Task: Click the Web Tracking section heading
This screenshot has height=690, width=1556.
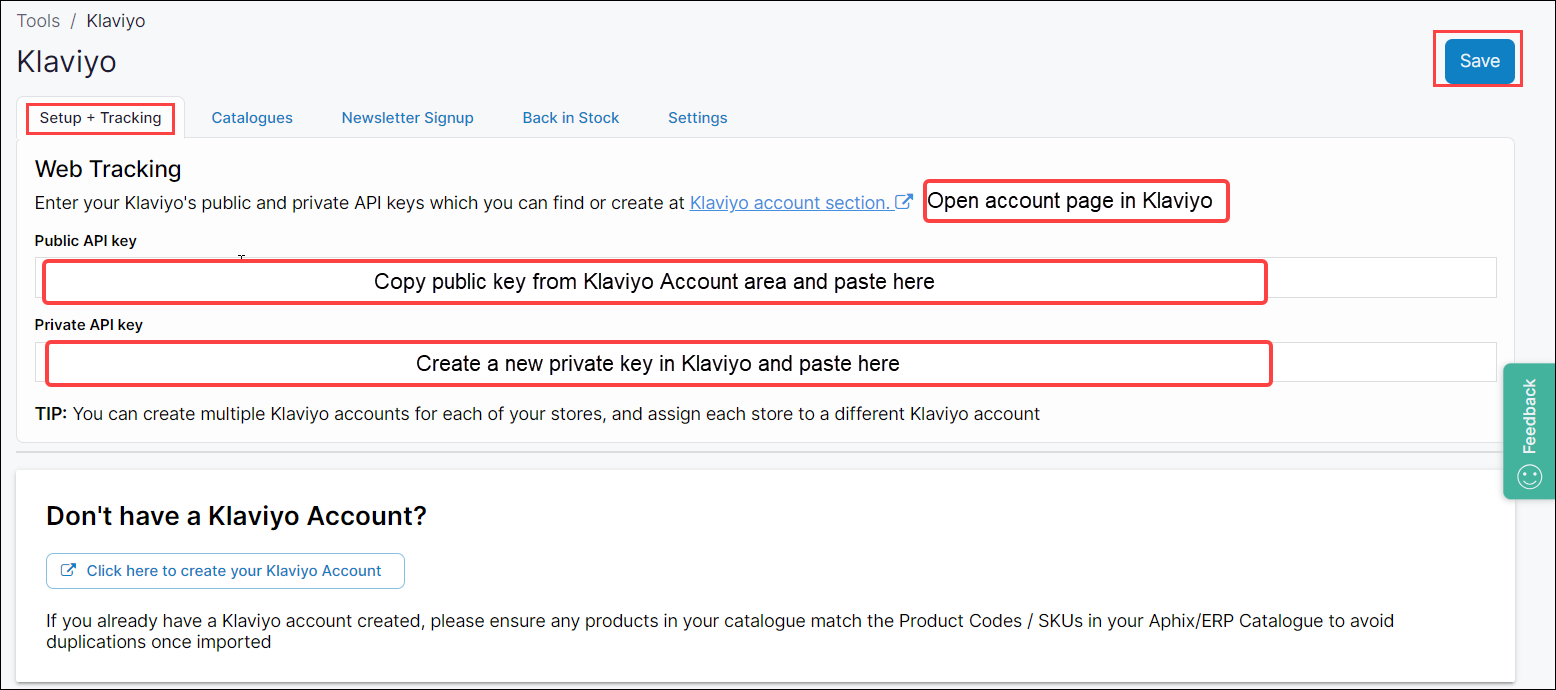Action: point(108,169)
